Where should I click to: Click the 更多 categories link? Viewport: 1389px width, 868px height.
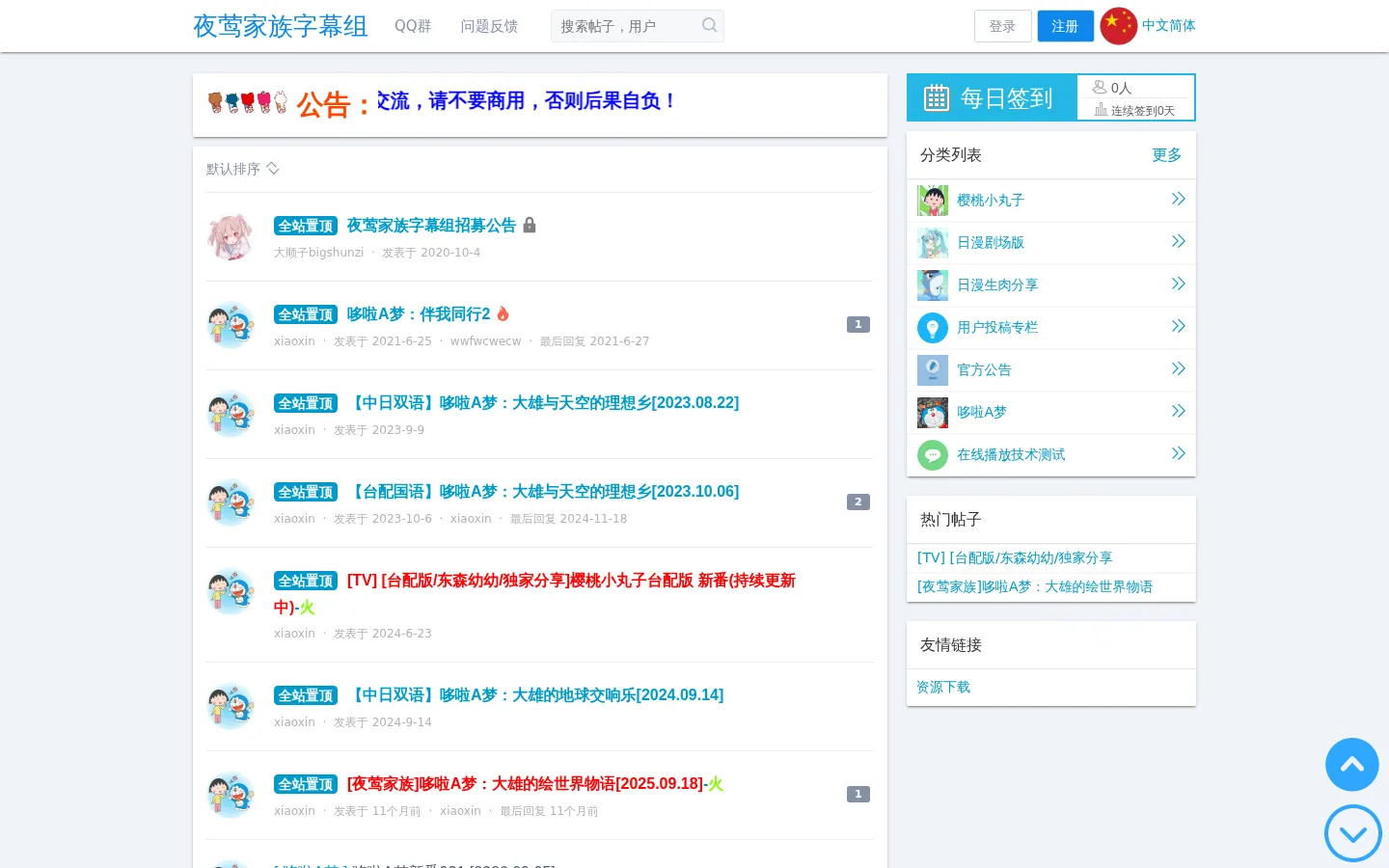coord(1166,155)
